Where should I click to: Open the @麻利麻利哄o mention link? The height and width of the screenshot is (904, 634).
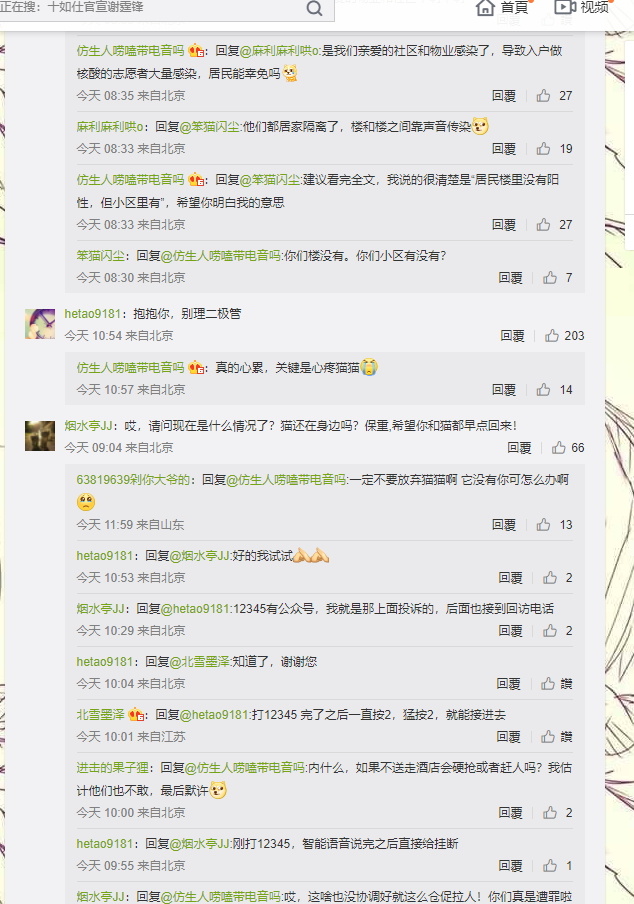tap(279, 51)
